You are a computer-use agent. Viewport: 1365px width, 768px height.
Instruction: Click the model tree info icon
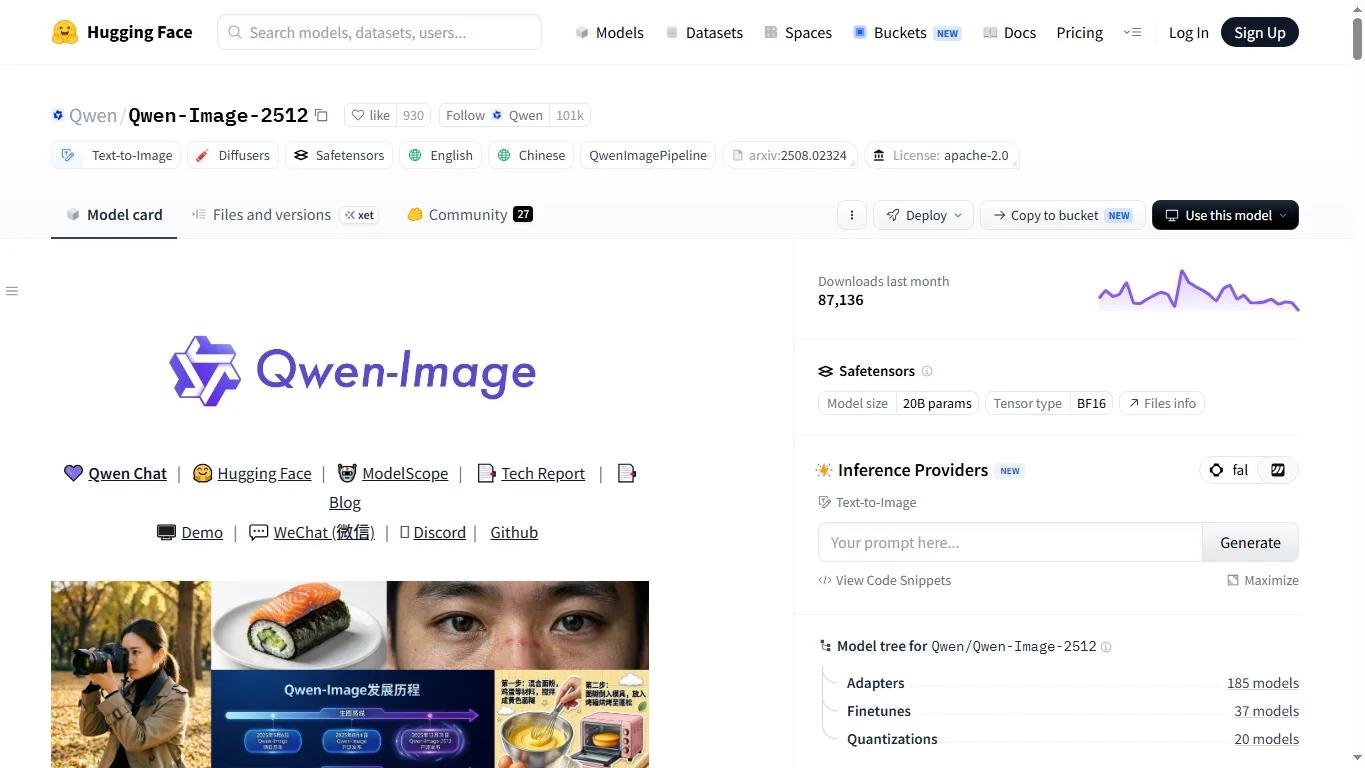[x=1106, y=647]
